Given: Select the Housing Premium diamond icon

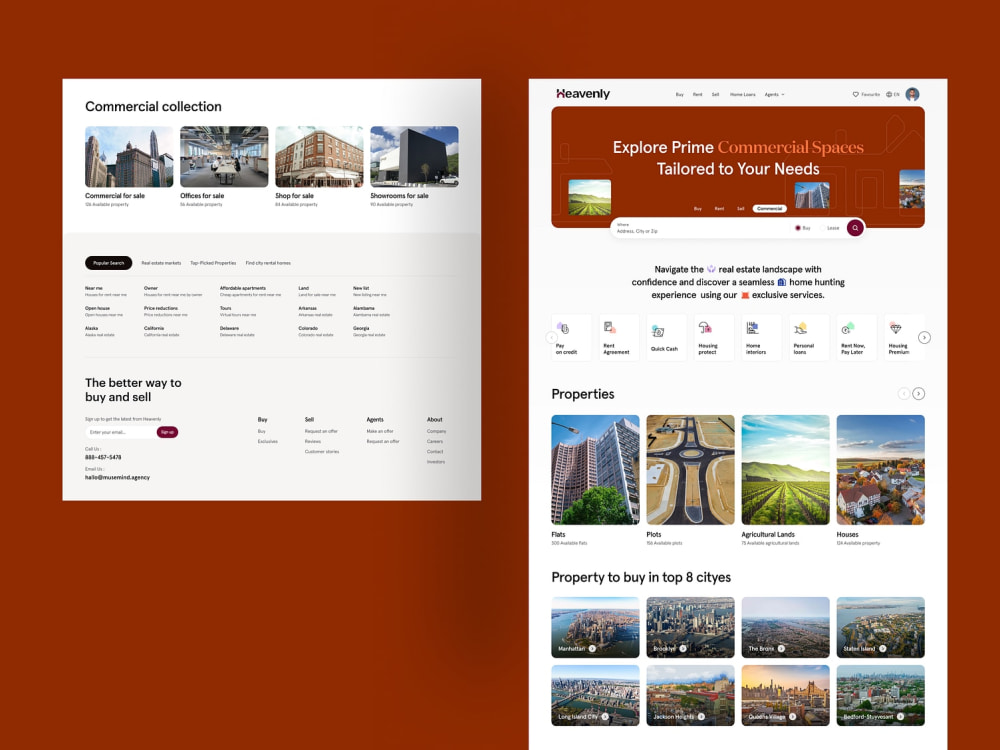Looking at the screenshot, I should click(895, 328).
